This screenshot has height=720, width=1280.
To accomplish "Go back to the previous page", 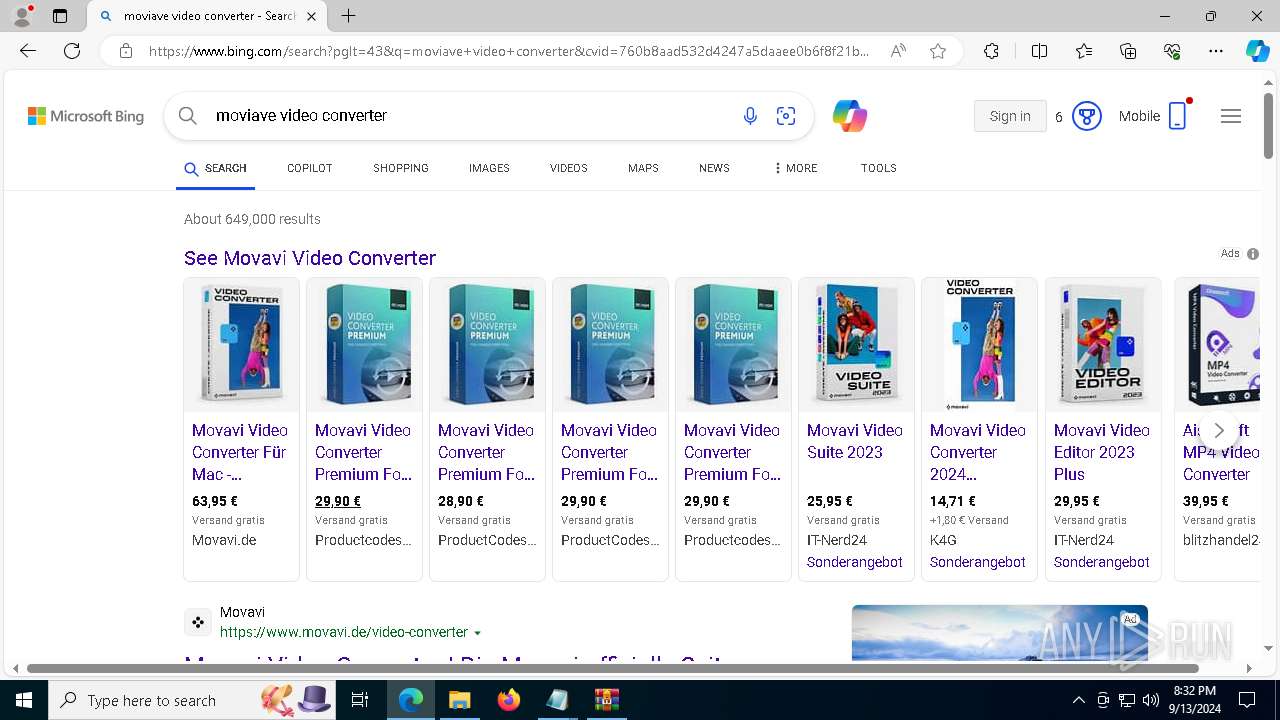I will [x=28, y=51].
